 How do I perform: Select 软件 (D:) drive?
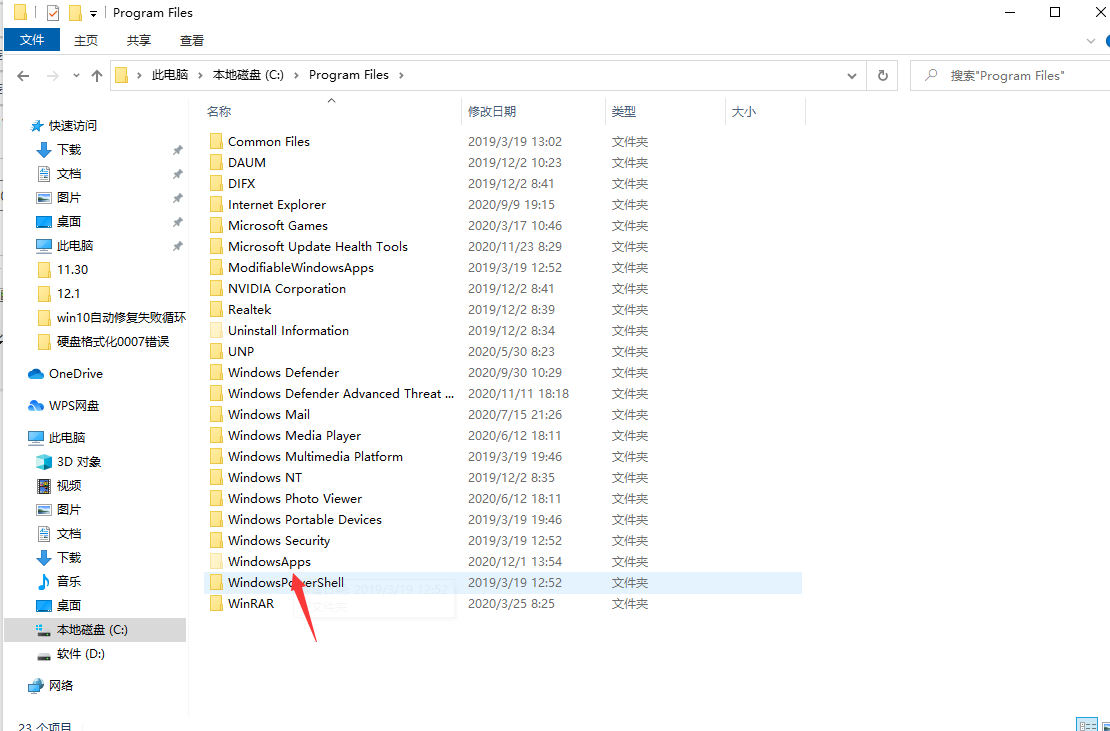coord(80,654)
